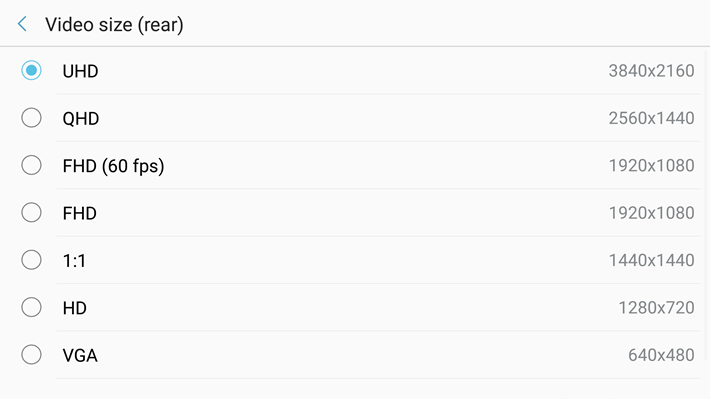
Task: Click the 3840x2160 resolution value
Action: point(651,71)
